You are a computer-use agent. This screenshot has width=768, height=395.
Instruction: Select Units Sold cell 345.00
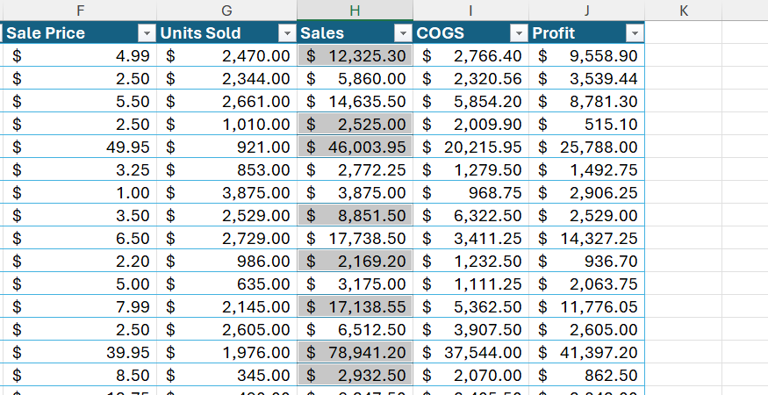tap(227, 375)
